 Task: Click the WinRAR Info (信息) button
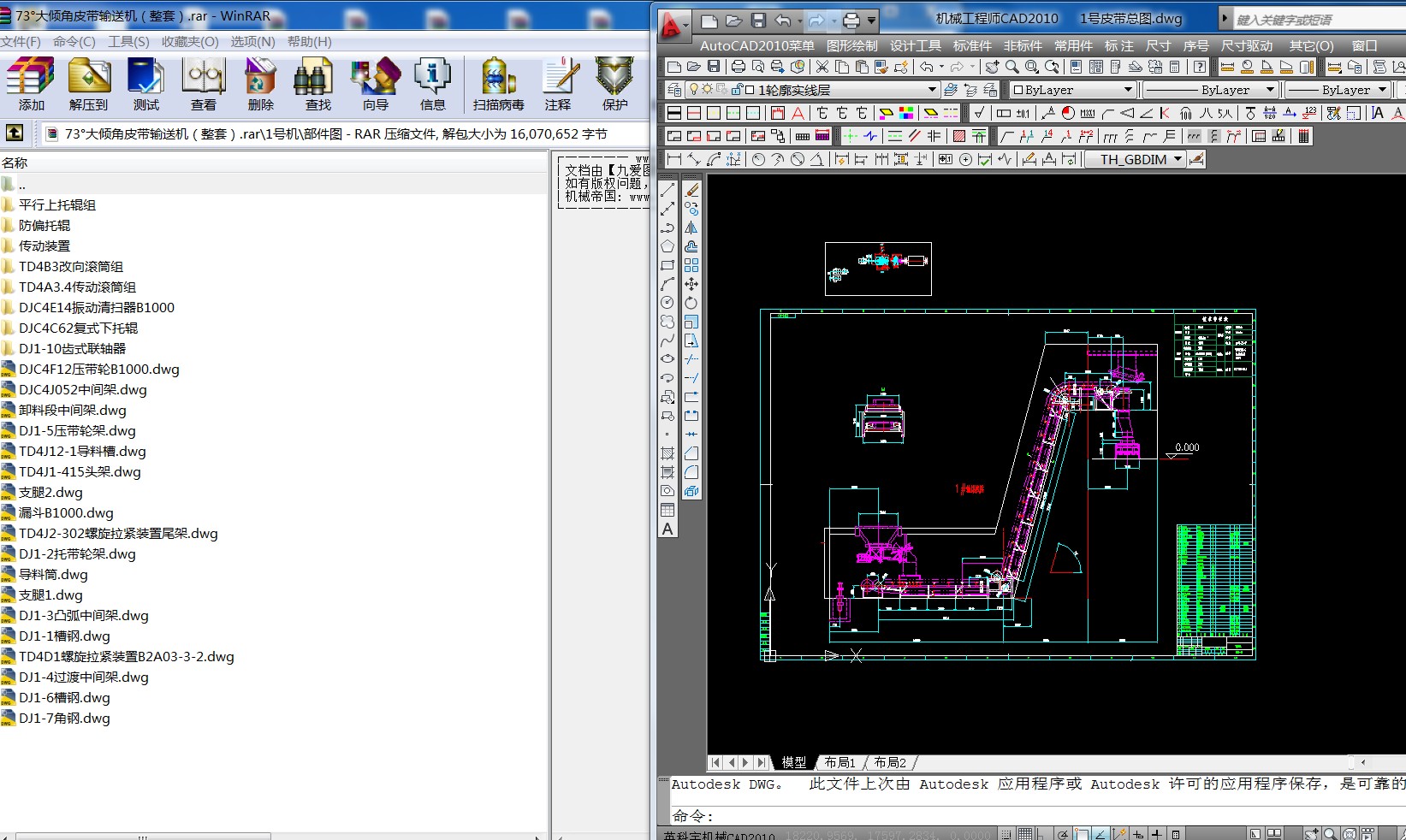(x=433, y=85)
